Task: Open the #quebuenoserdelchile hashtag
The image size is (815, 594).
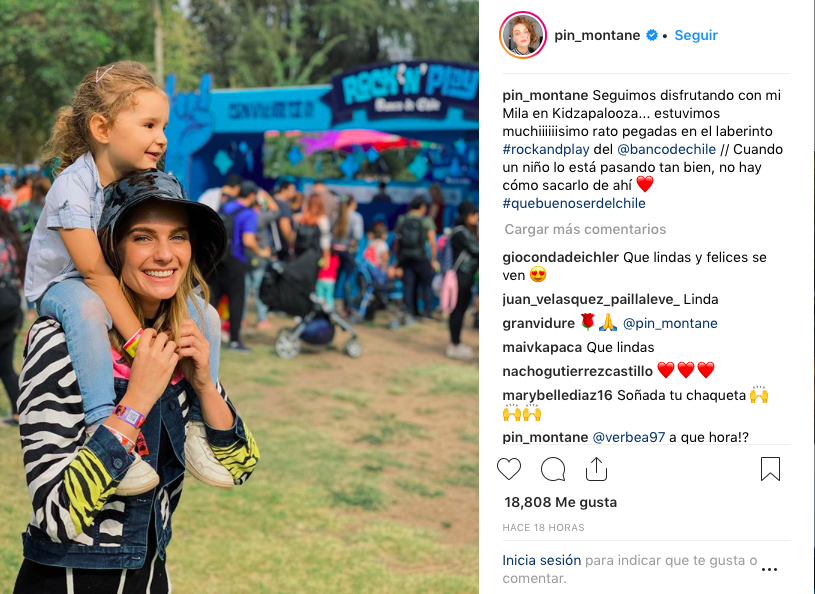Action: pyautogui.click(x=574, y=203)
